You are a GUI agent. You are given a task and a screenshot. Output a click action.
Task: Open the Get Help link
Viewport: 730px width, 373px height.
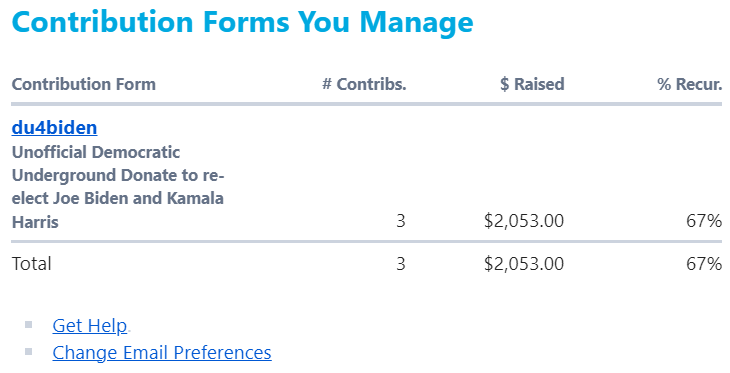tap(89, 326)
